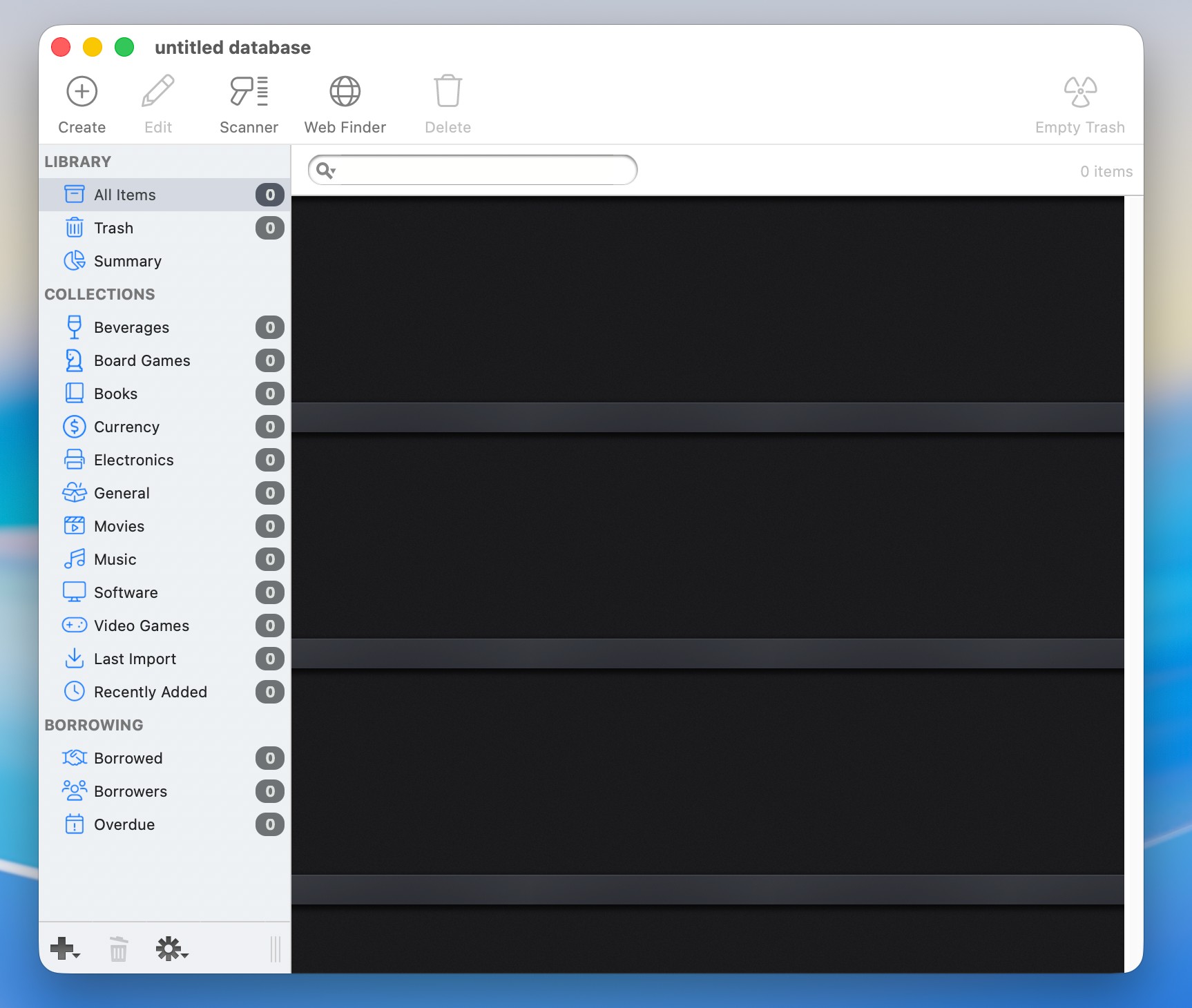Open the Borrowers list
Image resolution: width=1192 pixels, height=1008 pixels.
click(x=130, y=791)
